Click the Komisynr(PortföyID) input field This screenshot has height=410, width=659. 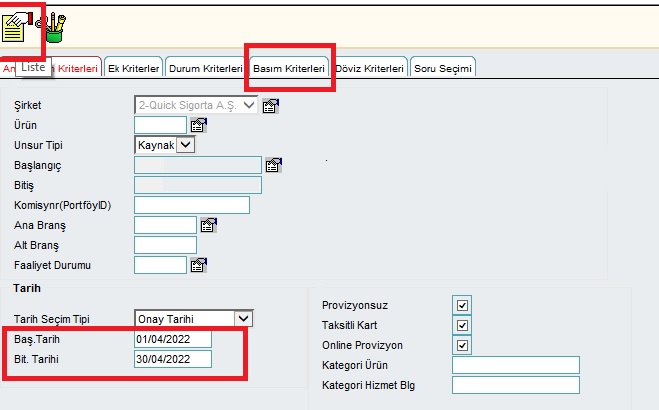(x=191, y=205)
